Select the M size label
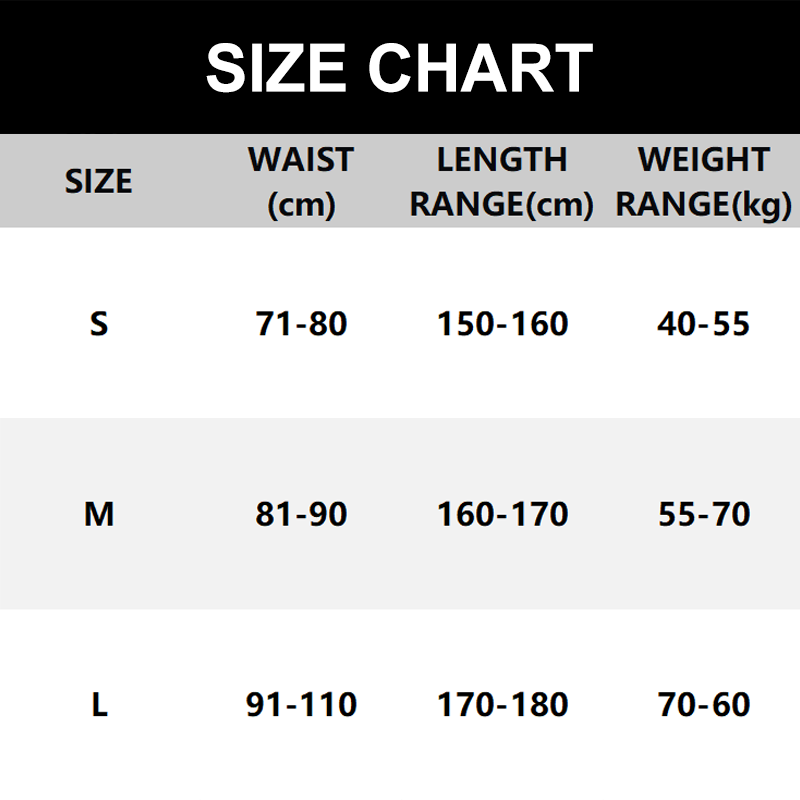800x800 pixels. click(98, 514)
